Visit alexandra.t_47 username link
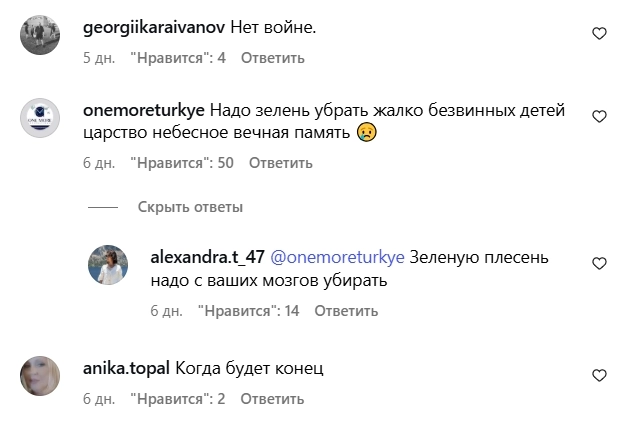Screen dimensions: 623x437 [x=207, y=257]
